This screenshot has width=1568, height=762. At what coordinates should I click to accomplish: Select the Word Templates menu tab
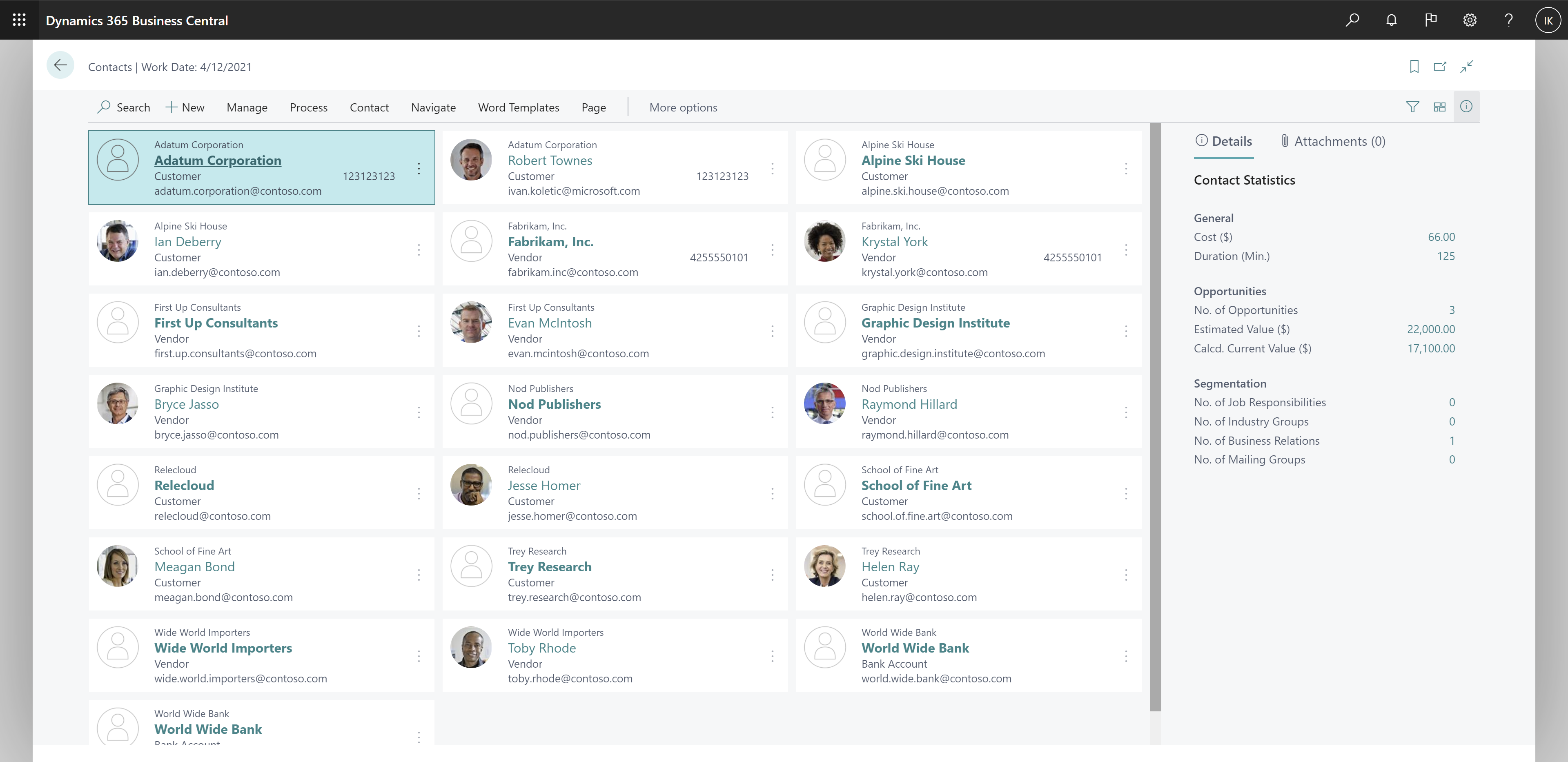(519, 107)
